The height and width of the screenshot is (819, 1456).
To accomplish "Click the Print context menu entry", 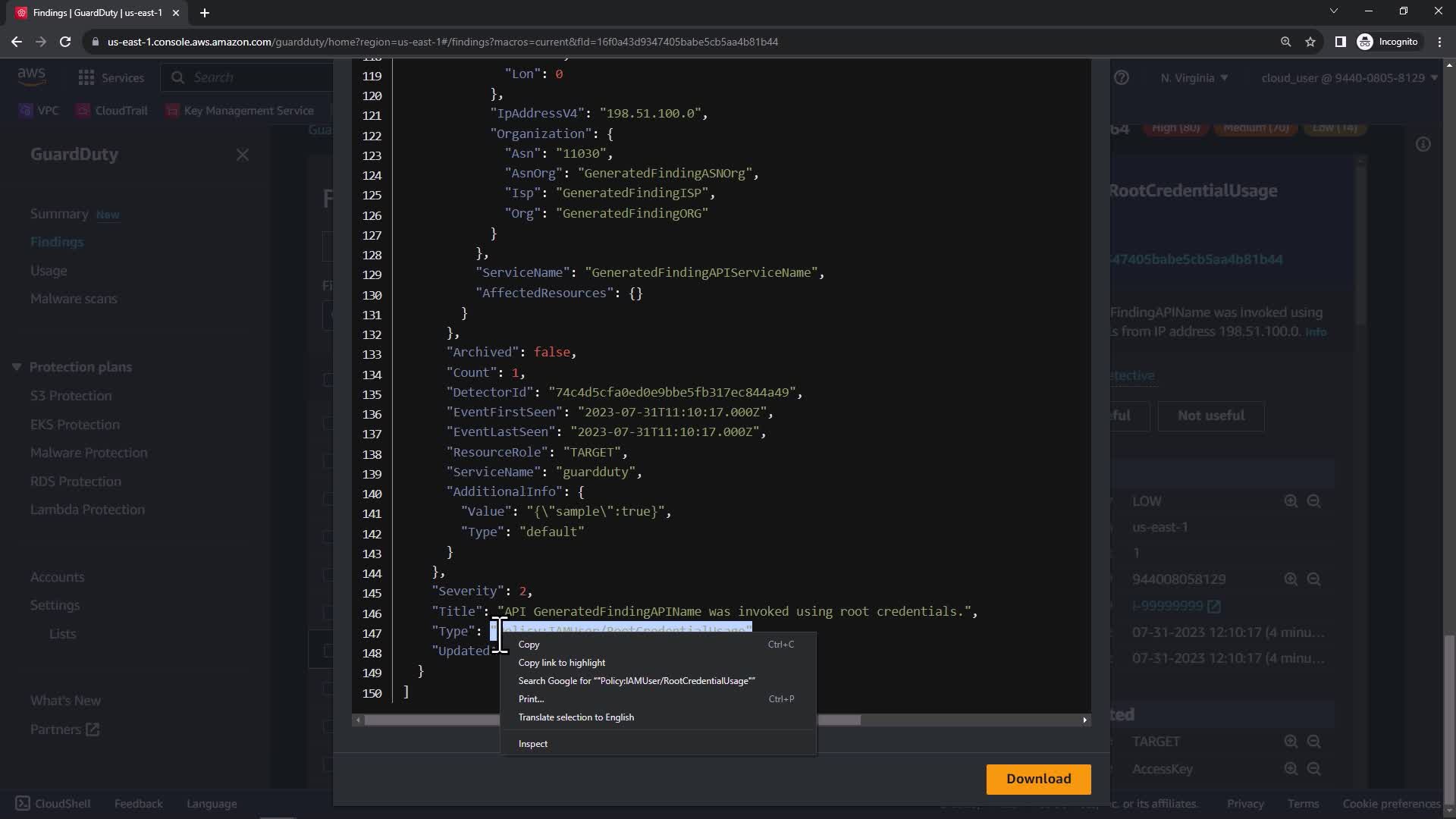I will coord(531,699).
